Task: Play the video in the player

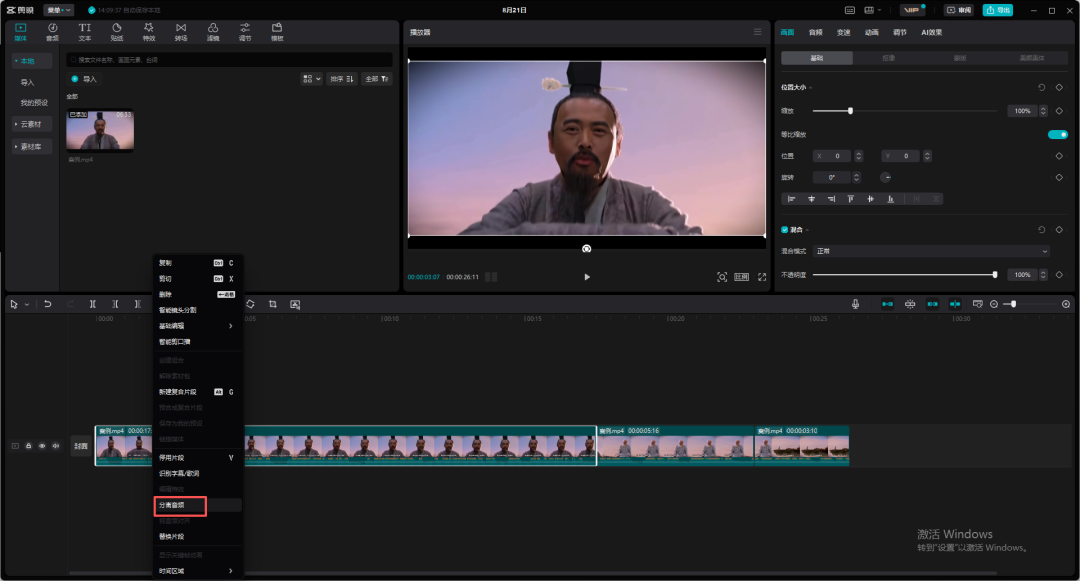Action: [x=587, y=277]
